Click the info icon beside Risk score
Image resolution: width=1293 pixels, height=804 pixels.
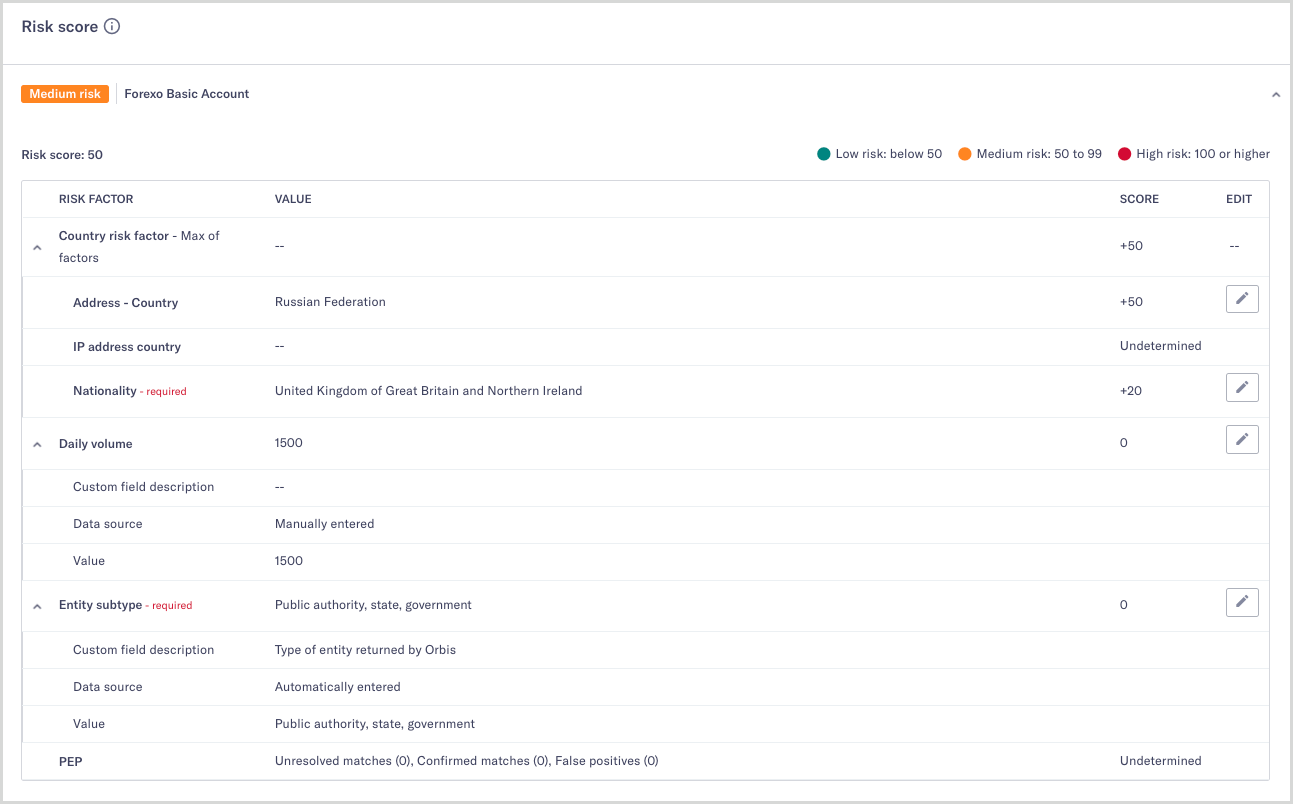pyautogui.click(x=110, y=27)
